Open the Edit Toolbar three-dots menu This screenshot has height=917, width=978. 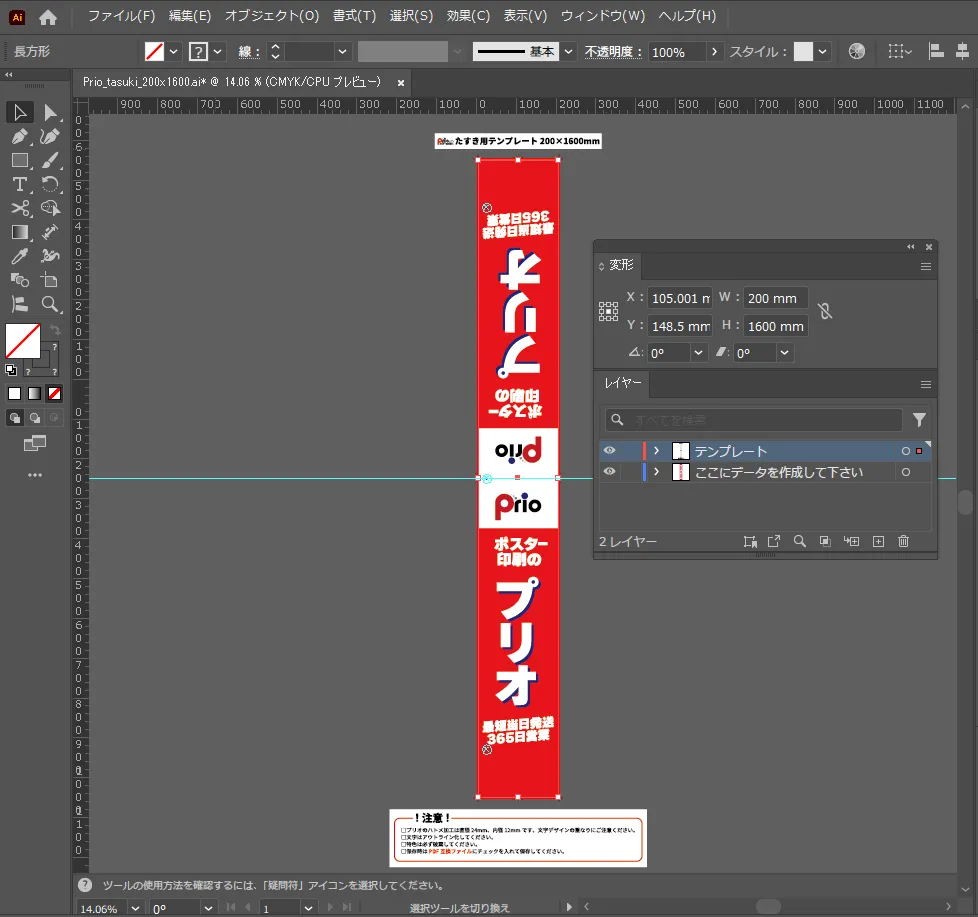tap(35, 475)
